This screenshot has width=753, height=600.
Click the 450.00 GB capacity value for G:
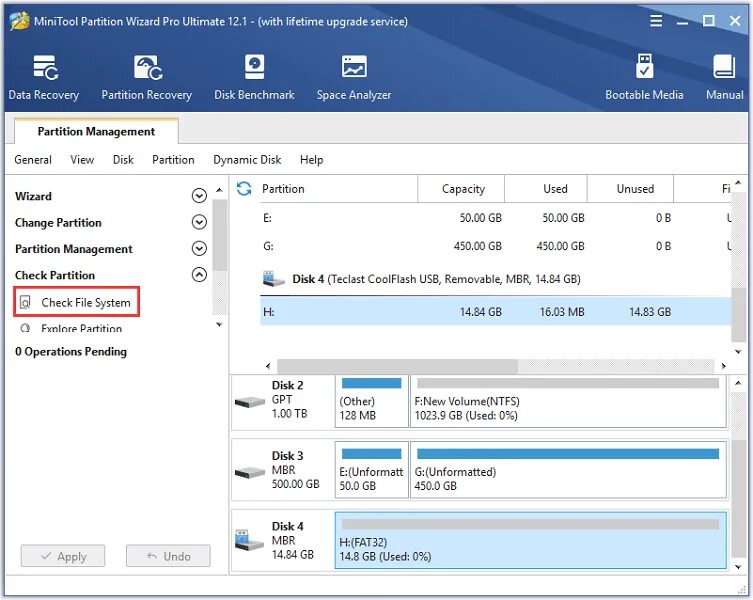click(477, 246)
